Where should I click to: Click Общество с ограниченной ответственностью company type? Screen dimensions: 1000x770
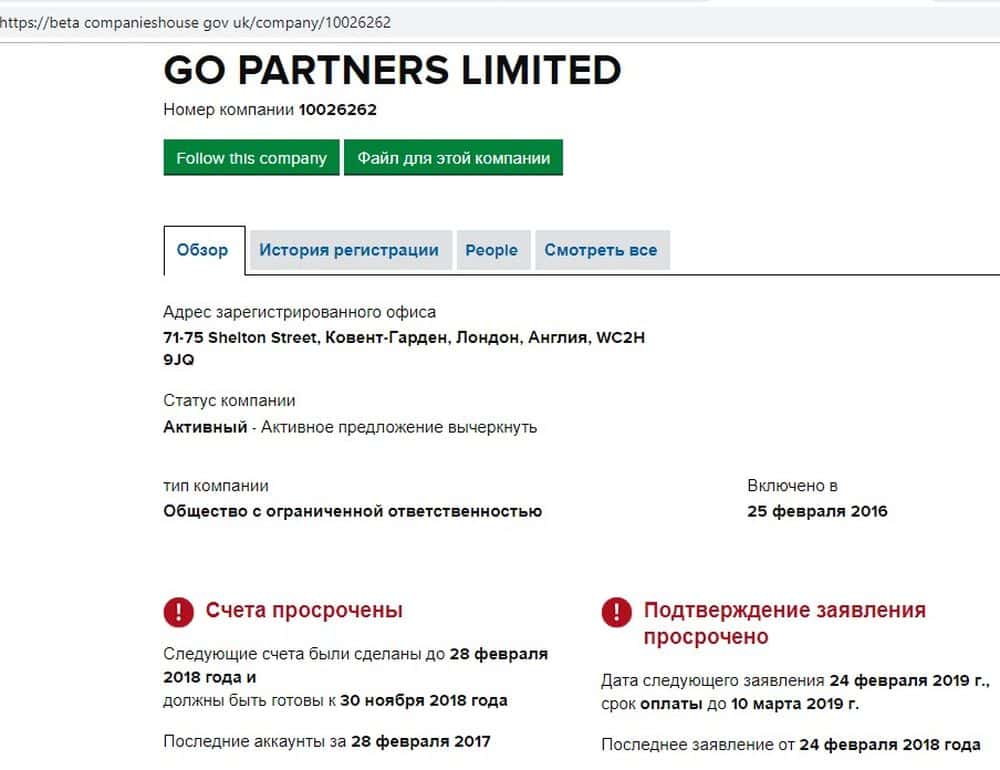pyautogui.click(x=352, y=511)
